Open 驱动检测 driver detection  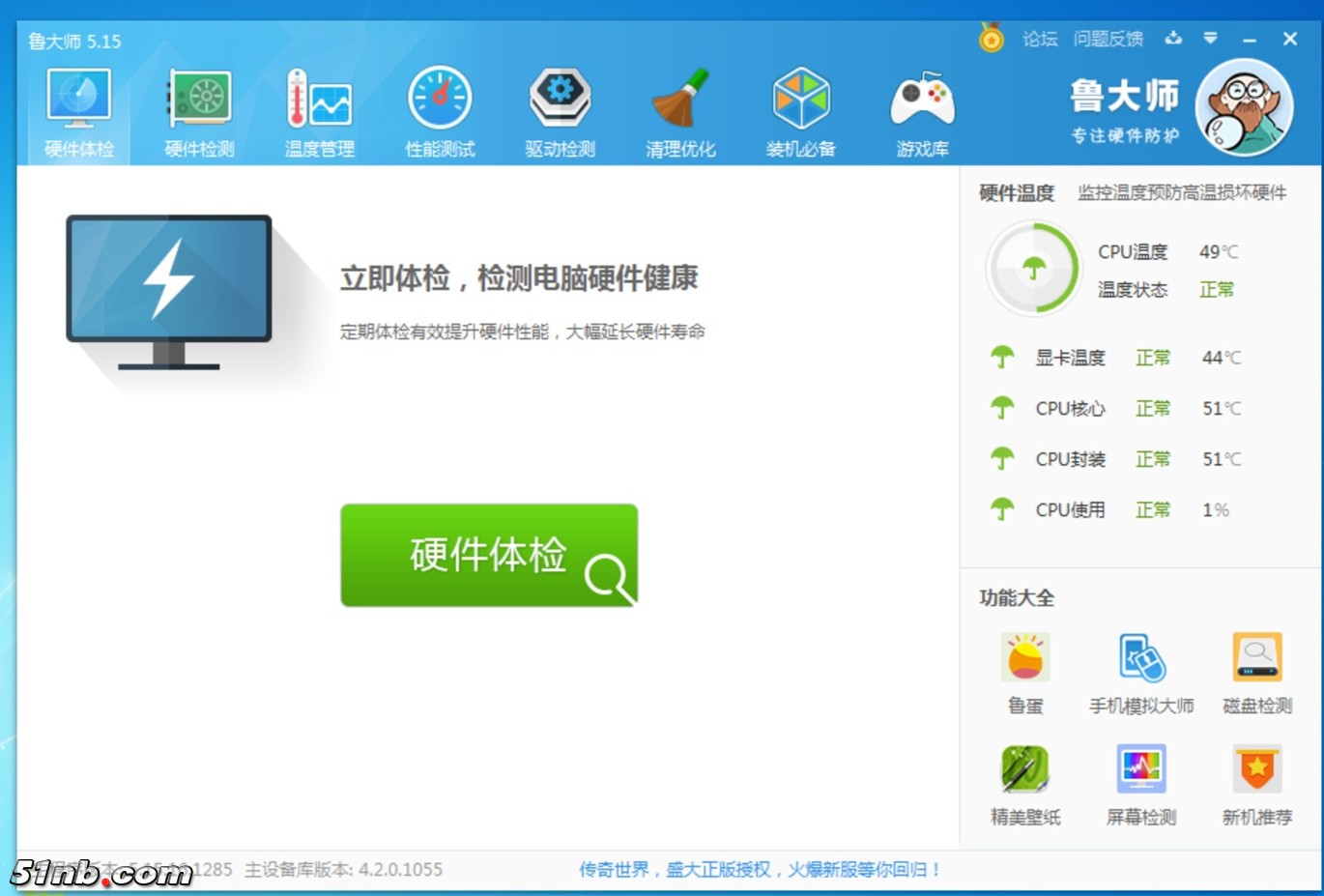[x=560, y=112]
